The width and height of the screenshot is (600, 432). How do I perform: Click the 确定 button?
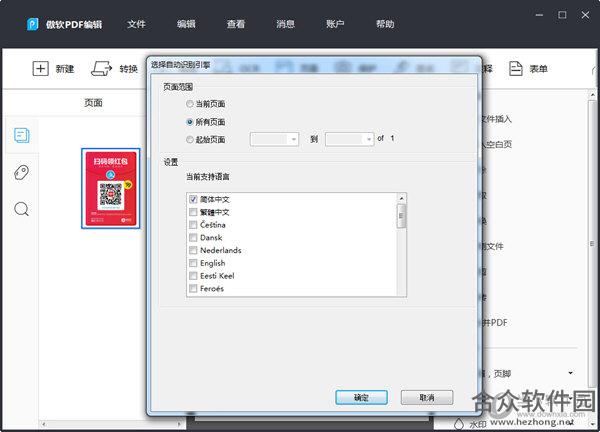(x=361, y=398)
